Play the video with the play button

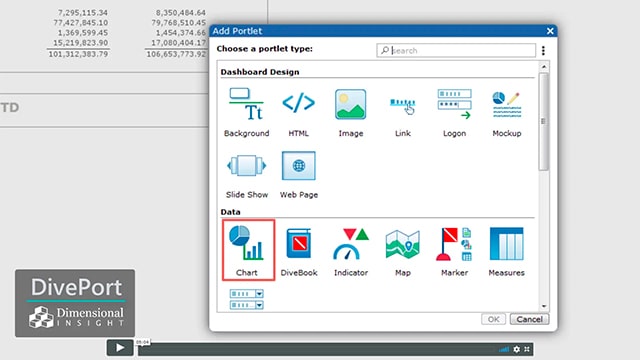click(120, 348)
